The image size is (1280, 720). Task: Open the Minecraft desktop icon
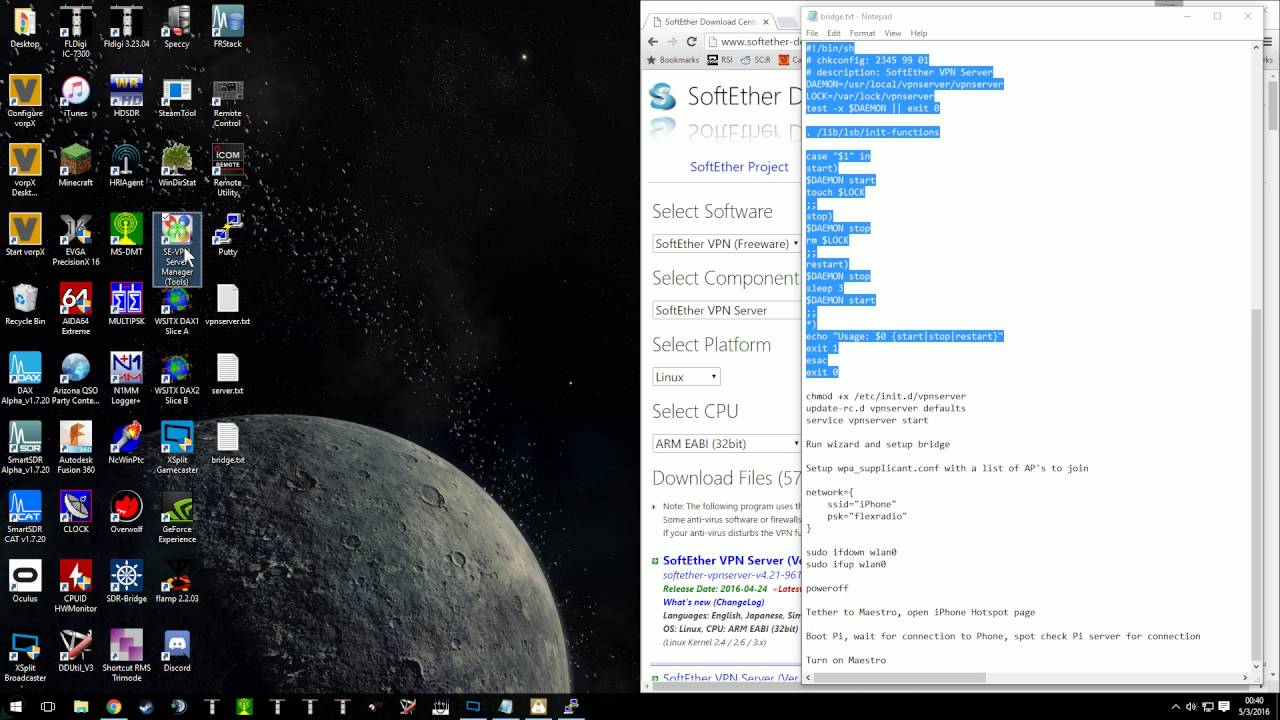coord(76,166)
